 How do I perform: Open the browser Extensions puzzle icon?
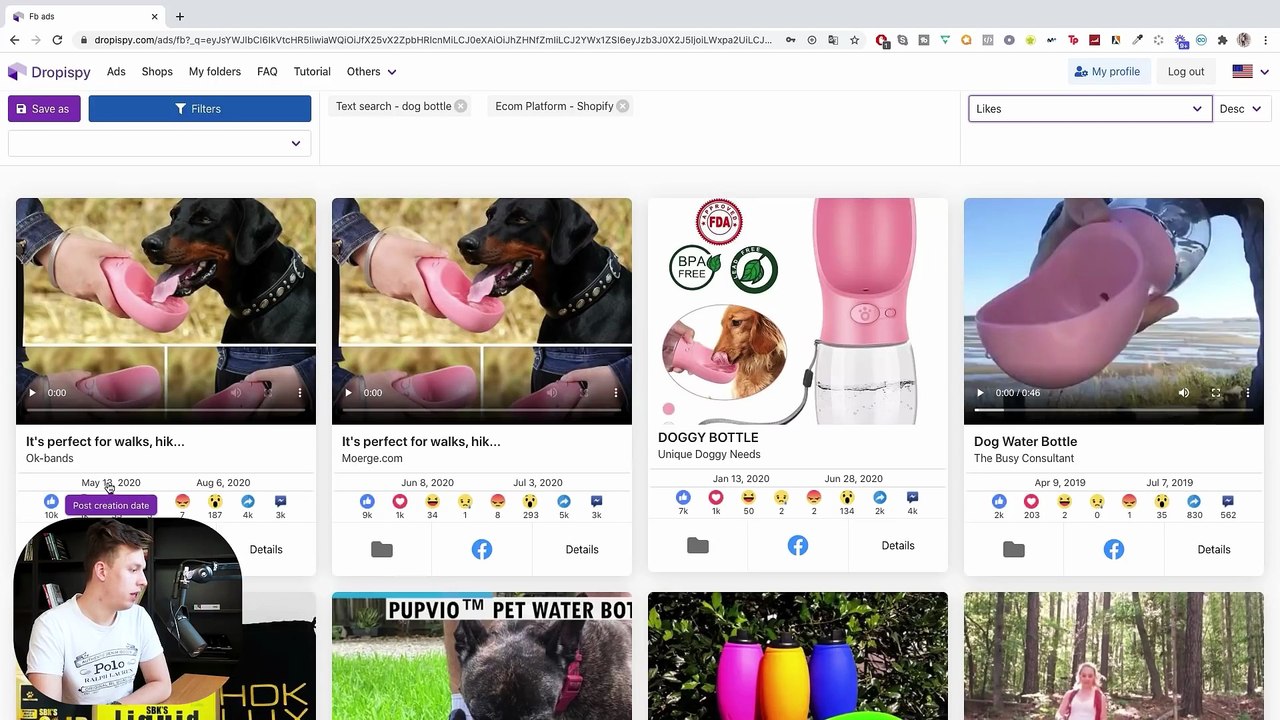(x=1222, y=40)
